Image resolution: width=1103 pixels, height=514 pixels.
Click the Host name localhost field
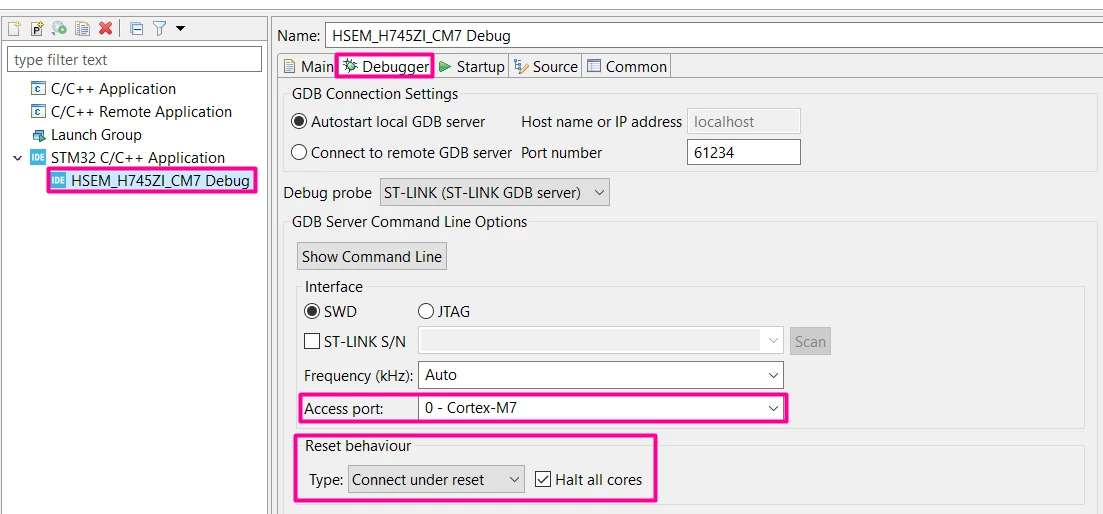tap(743, 122)
